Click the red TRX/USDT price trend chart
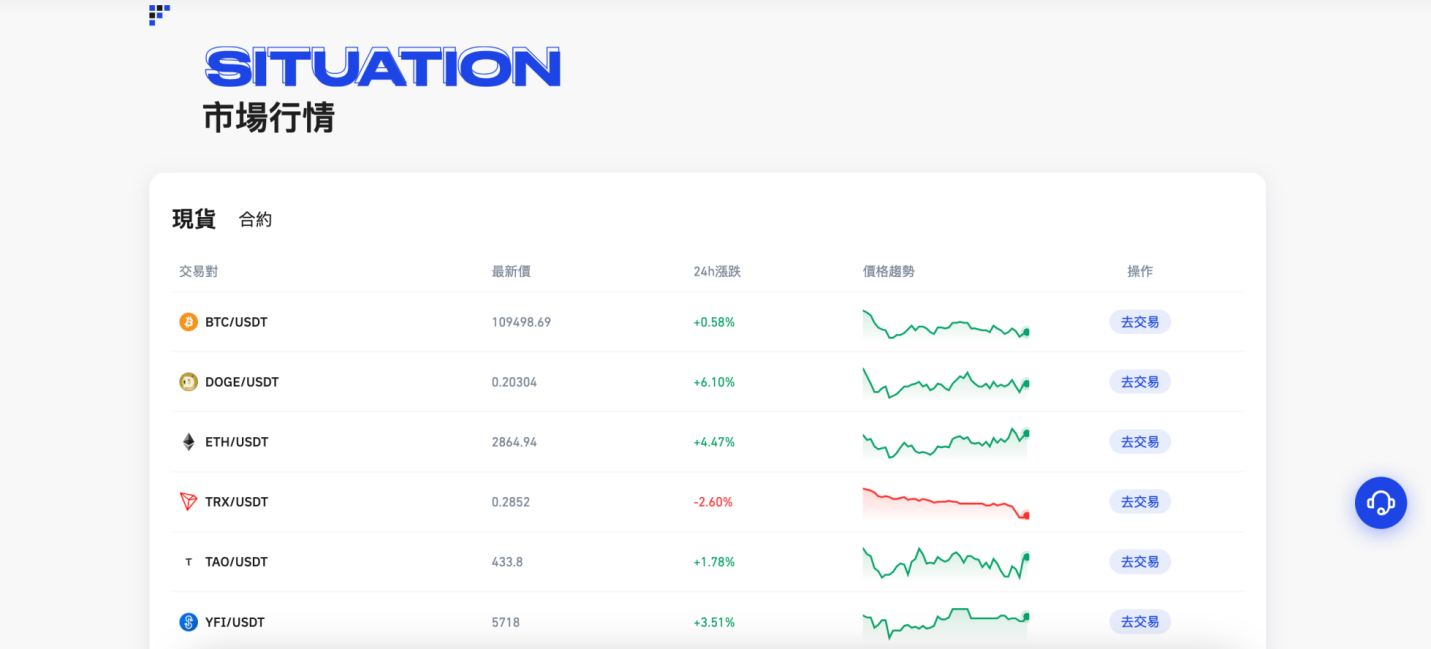Screen dimensions: 1431x649 pyautogui.click(x=945, y=502)
